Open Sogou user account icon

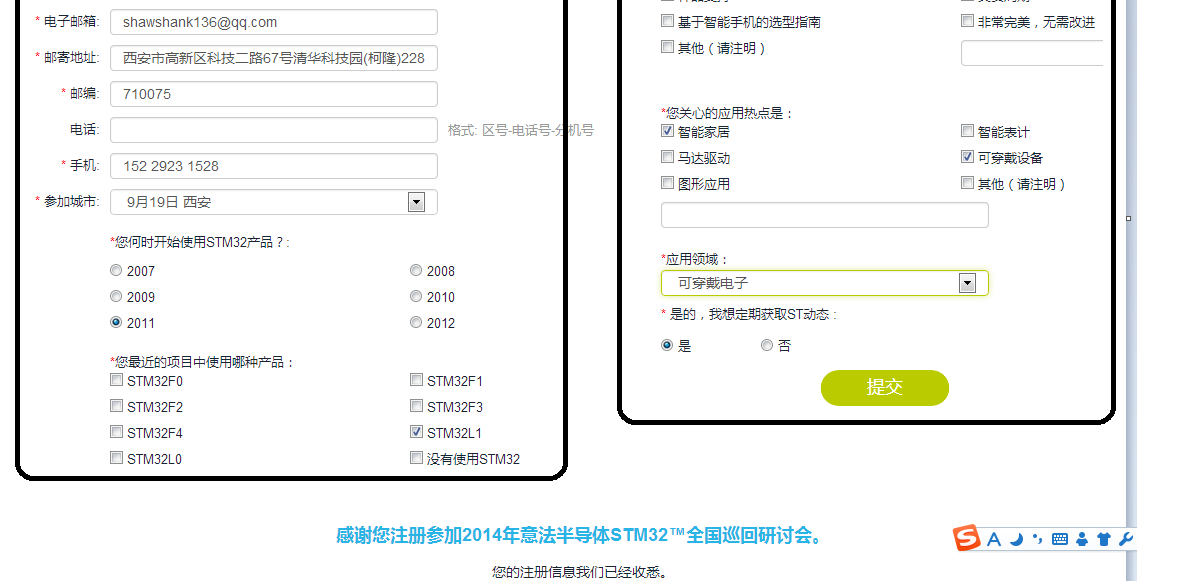click(1082, 539)
